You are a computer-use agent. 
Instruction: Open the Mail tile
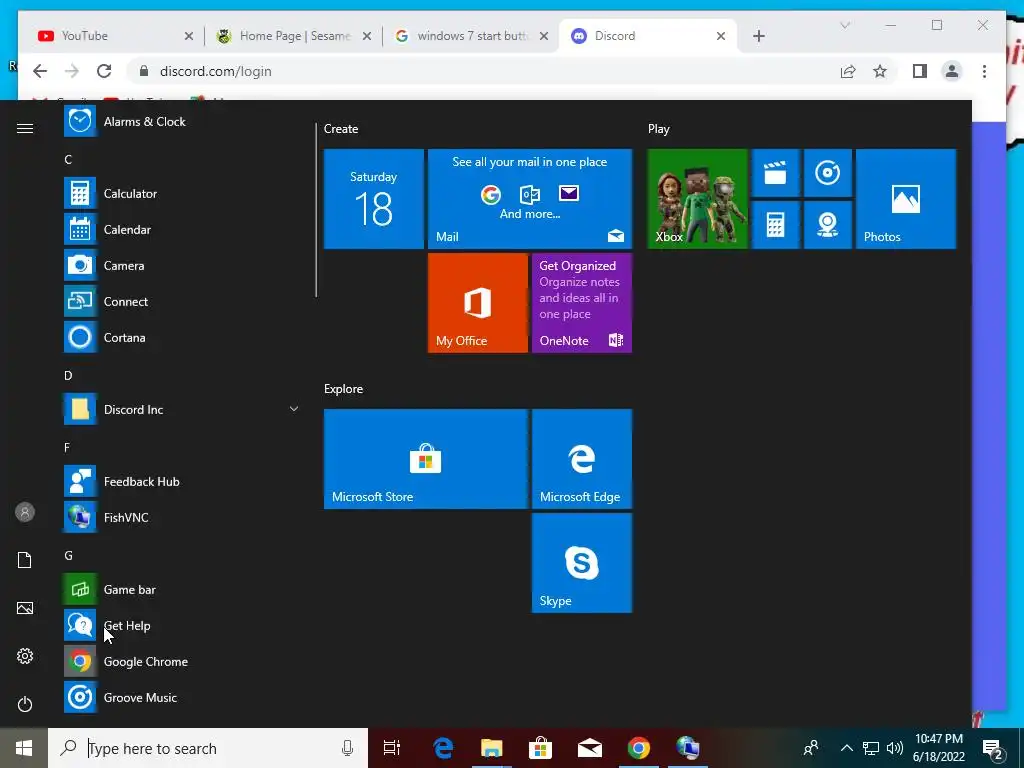[530, 199]
